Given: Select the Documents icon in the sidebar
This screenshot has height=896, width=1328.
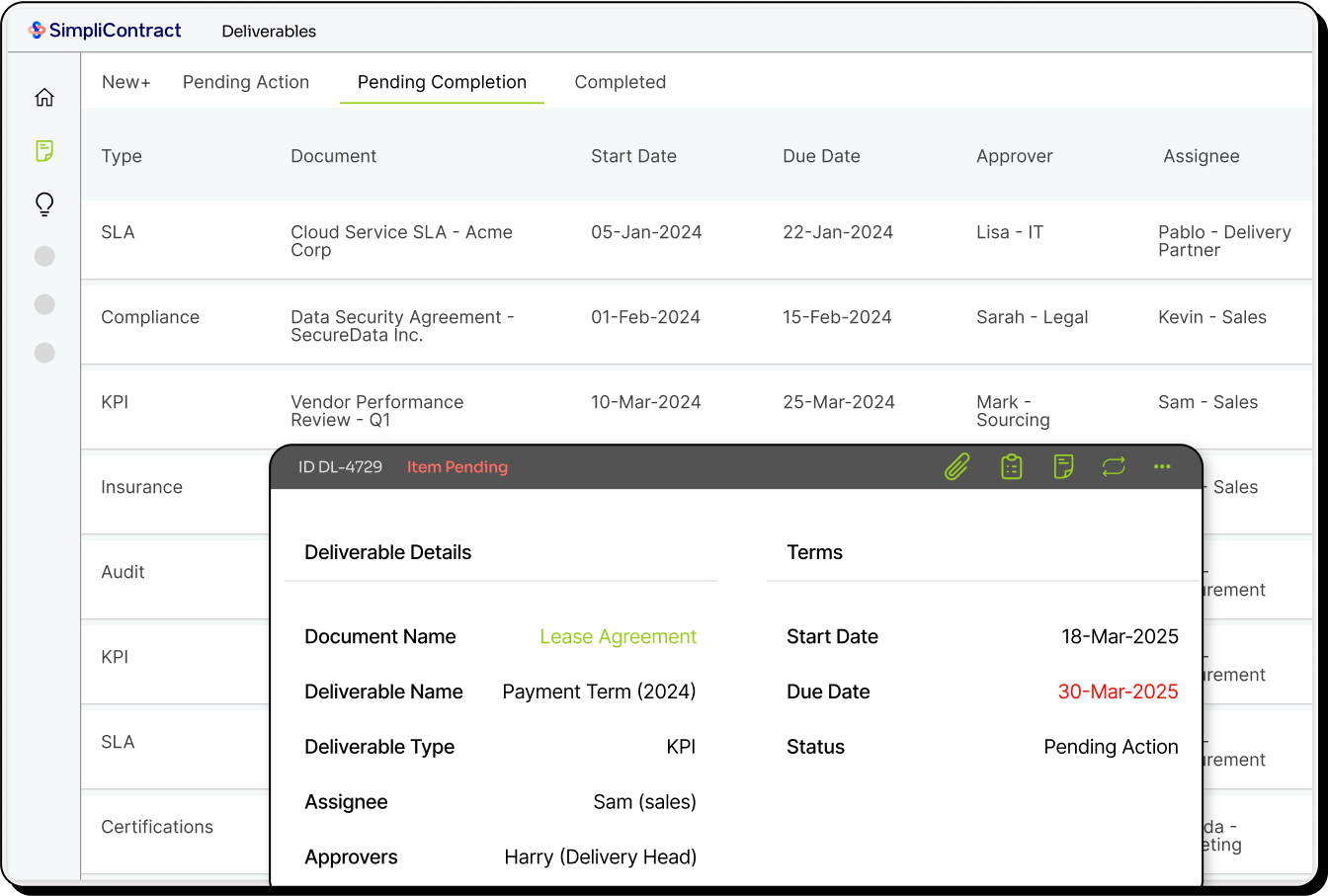Looking at the screenshot, I should point(43,150).
